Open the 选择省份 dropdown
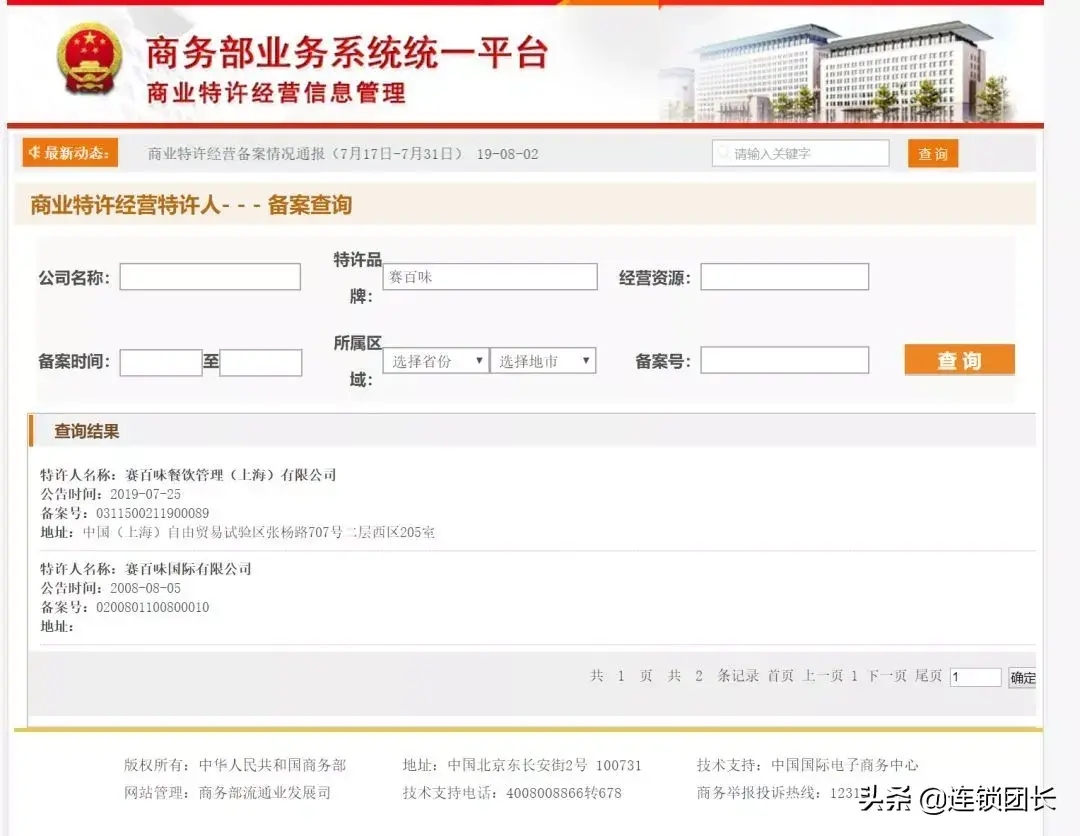This screenshot has width=1080, height=836. point(436,361)
